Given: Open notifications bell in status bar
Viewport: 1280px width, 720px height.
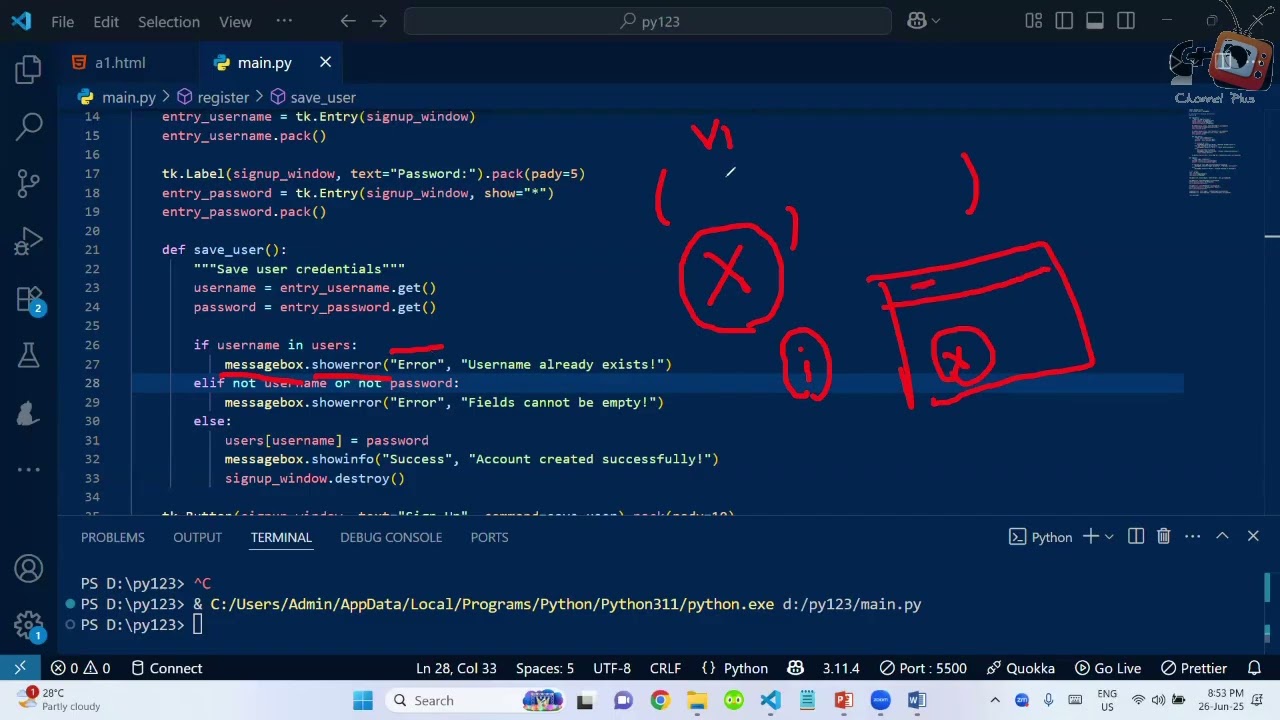Looking at the screenshot, I should (1254, 668).
